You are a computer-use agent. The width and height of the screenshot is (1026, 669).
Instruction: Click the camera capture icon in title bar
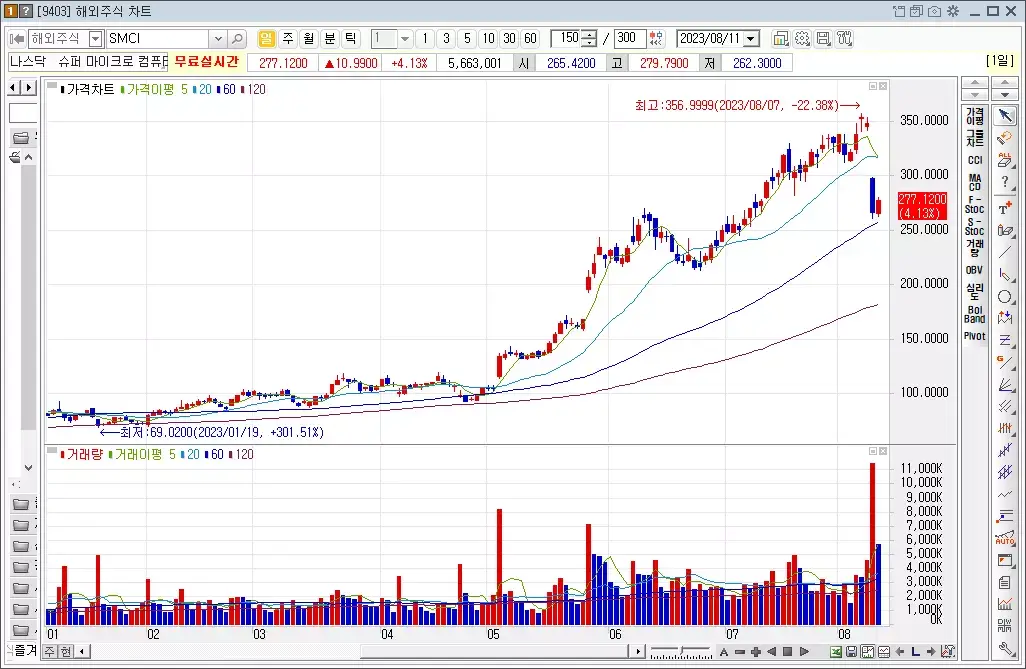coord(934,11)
